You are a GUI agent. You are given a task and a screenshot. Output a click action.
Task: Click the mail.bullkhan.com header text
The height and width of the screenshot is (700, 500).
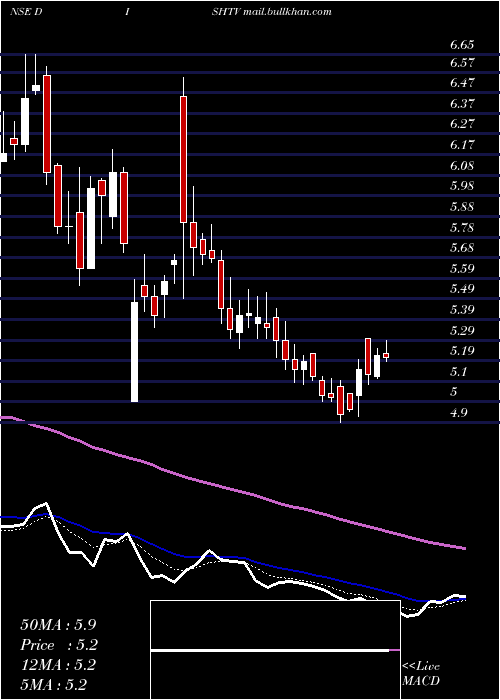tap(288, 12)
